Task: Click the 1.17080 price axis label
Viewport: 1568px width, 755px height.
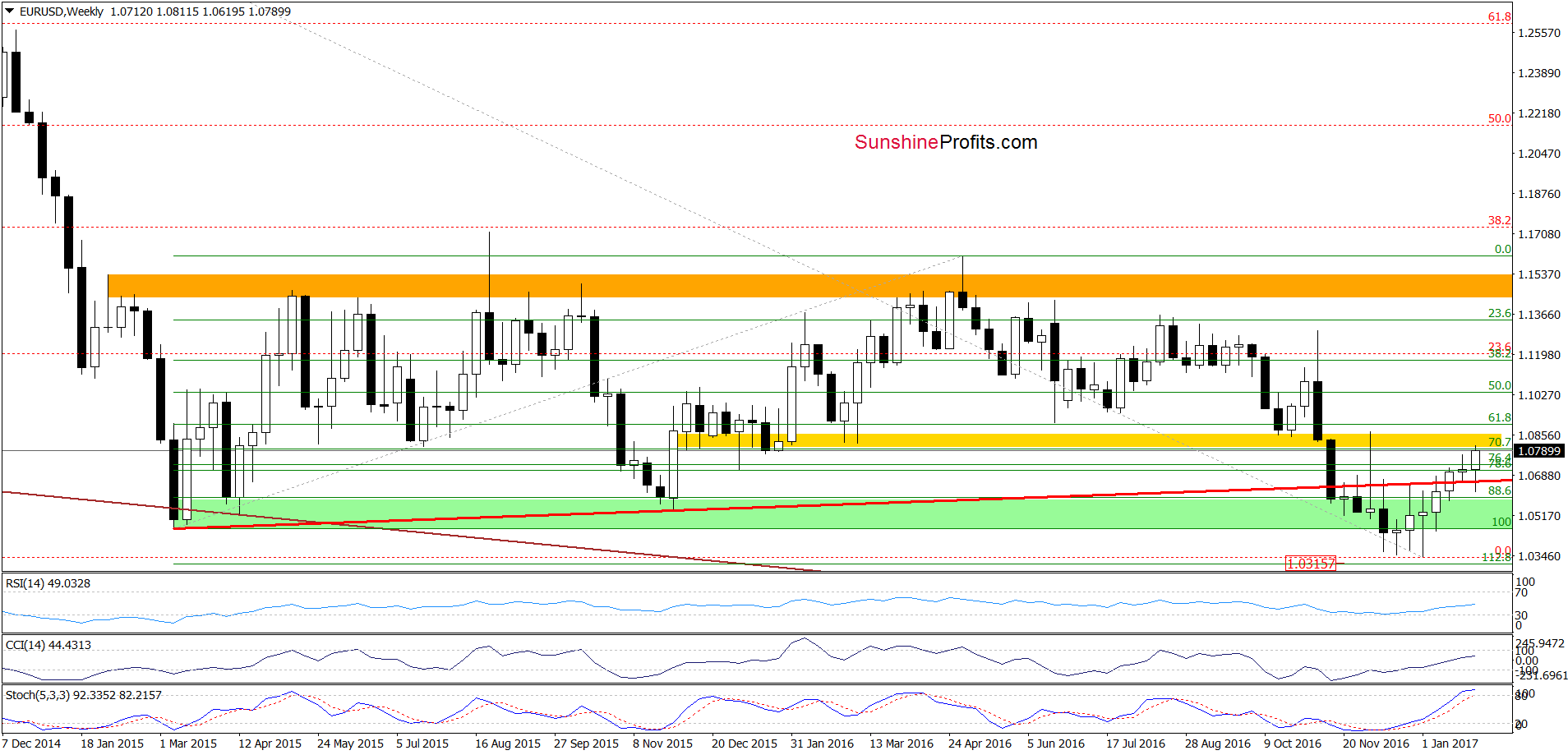Action: pos(1539,234)
